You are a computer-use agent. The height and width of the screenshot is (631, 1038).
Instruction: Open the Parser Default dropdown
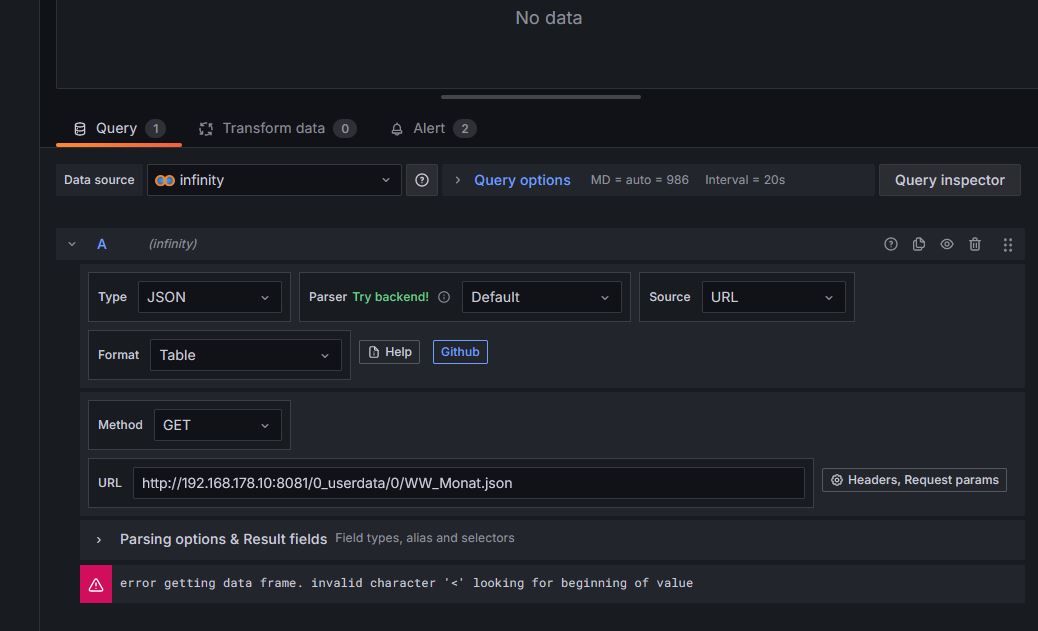pos(541,297)
